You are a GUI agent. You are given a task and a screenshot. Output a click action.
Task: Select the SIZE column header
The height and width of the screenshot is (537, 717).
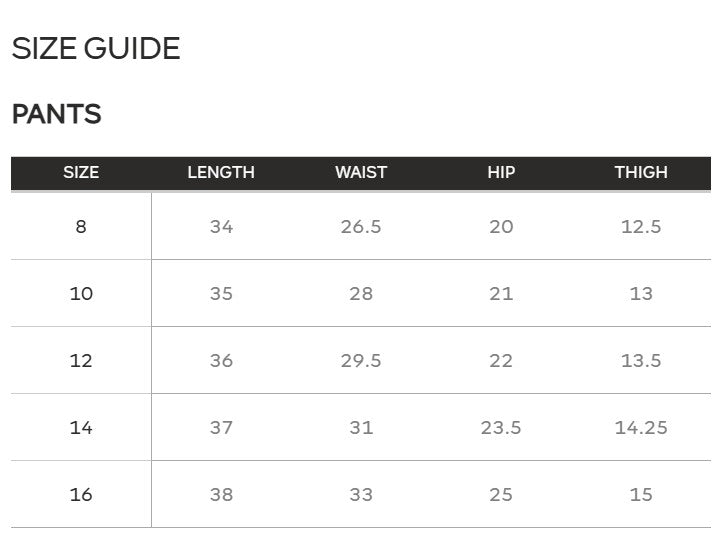81,173
